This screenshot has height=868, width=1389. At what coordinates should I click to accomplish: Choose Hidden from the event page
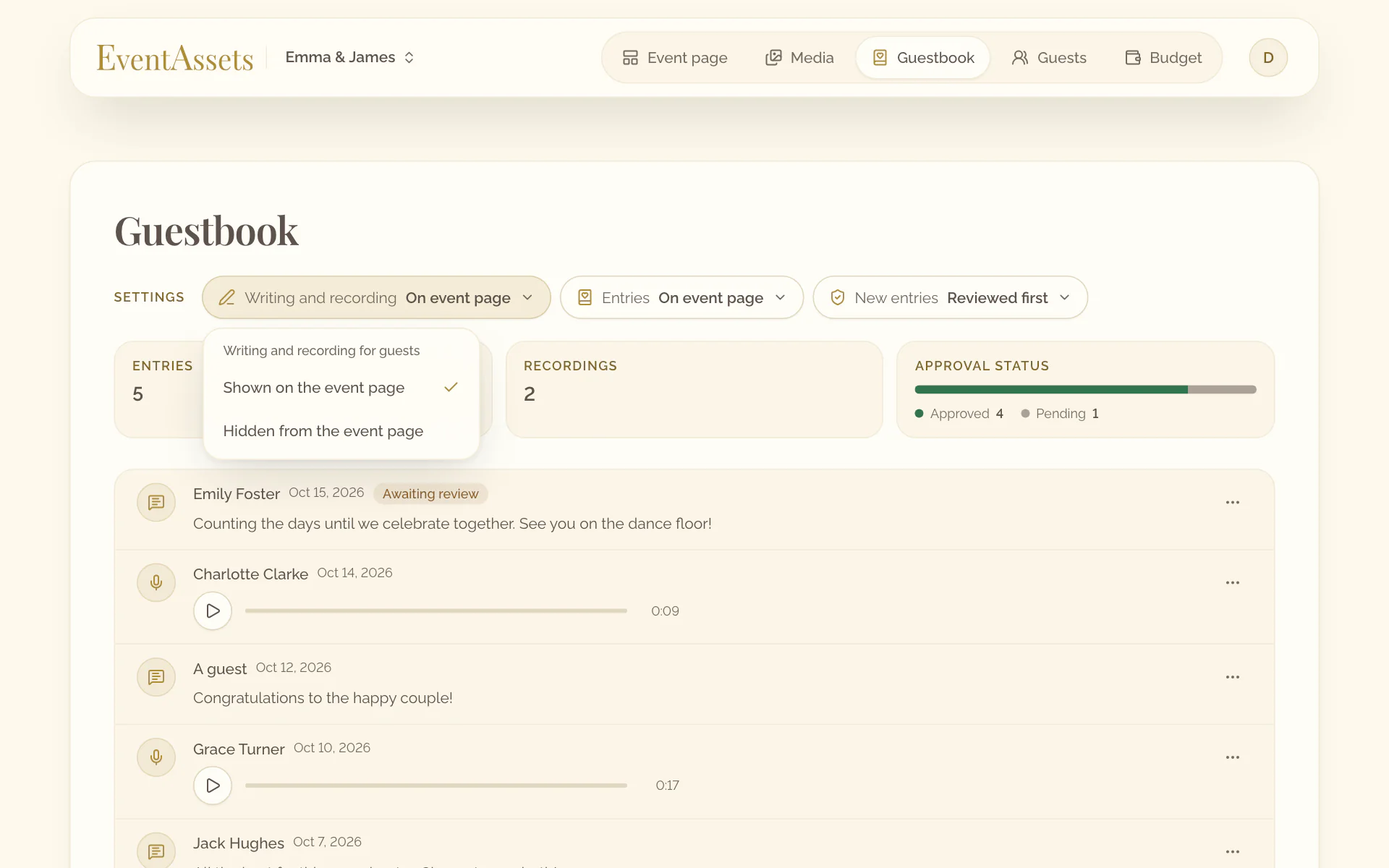click(x=341, y=431)
